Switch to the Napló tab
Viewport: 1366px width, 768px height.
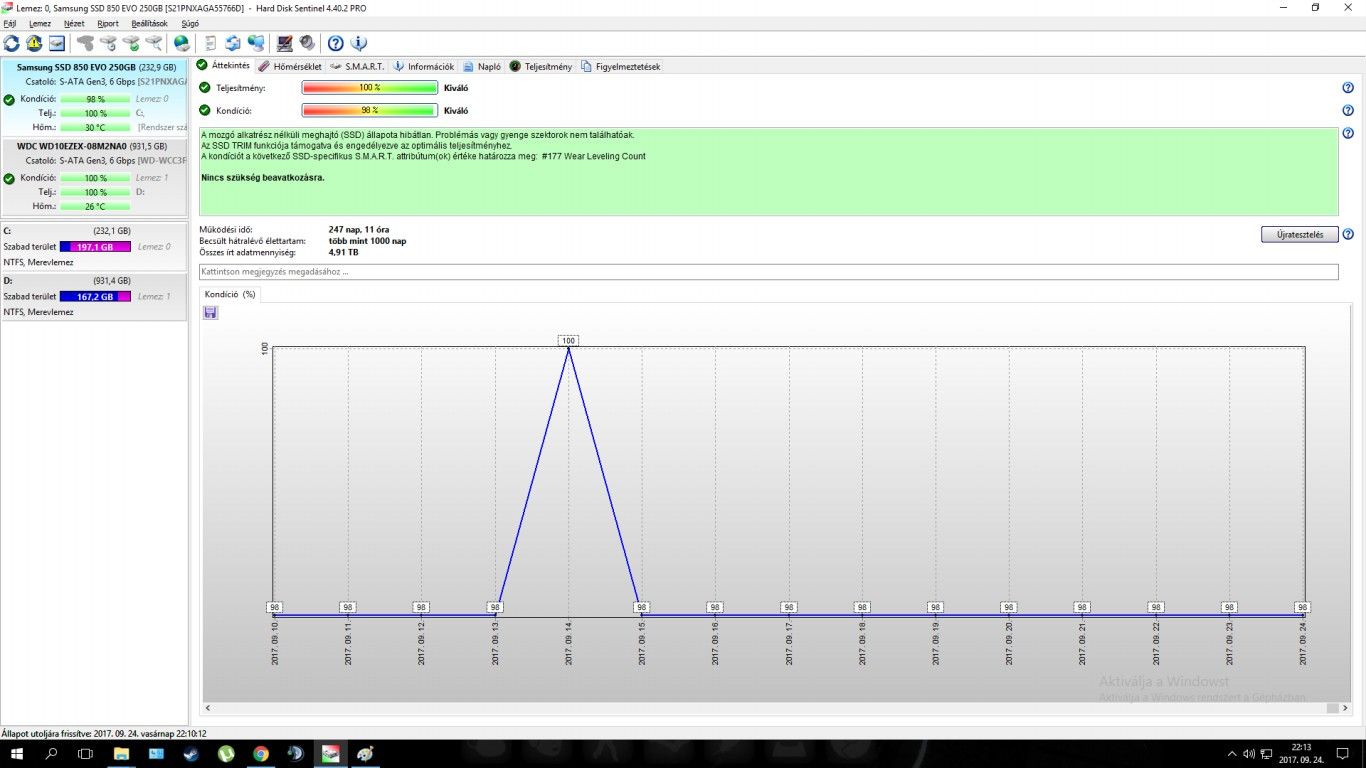coord(482,66)
